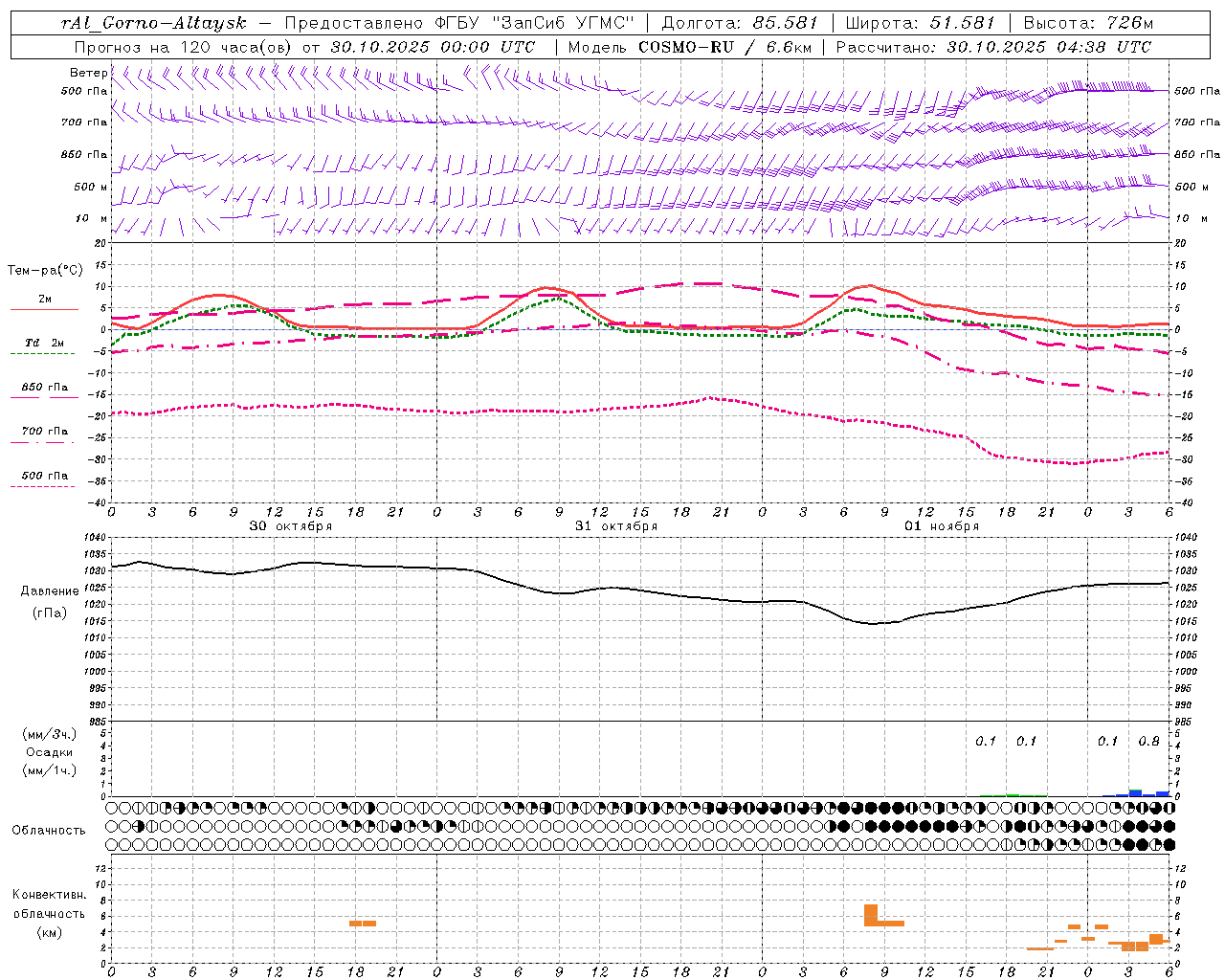Click the orange convective bar on 30 October evening

(363, 924)
